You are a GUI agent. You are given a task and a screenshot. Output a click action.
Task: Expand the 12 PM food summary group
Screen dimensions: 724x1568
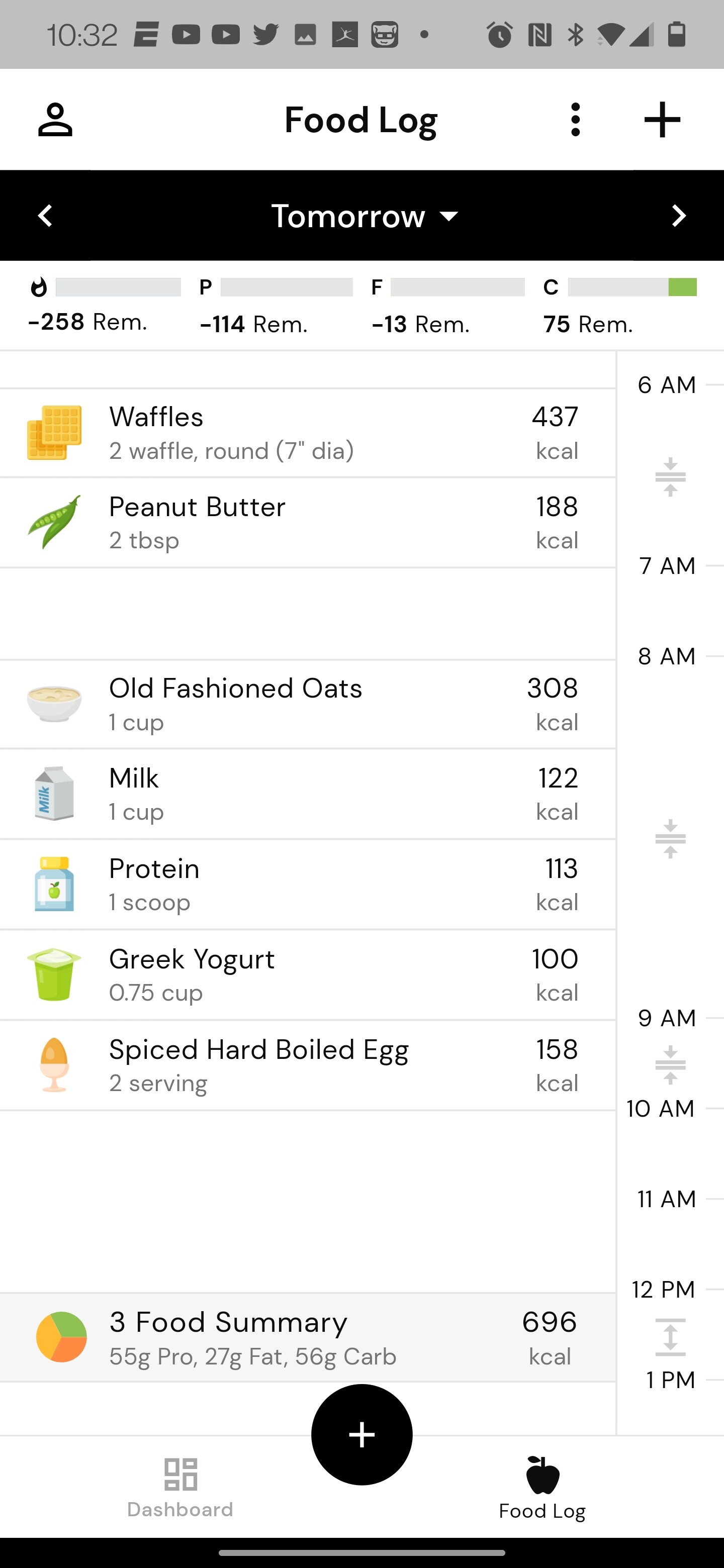click(670, 1337)
